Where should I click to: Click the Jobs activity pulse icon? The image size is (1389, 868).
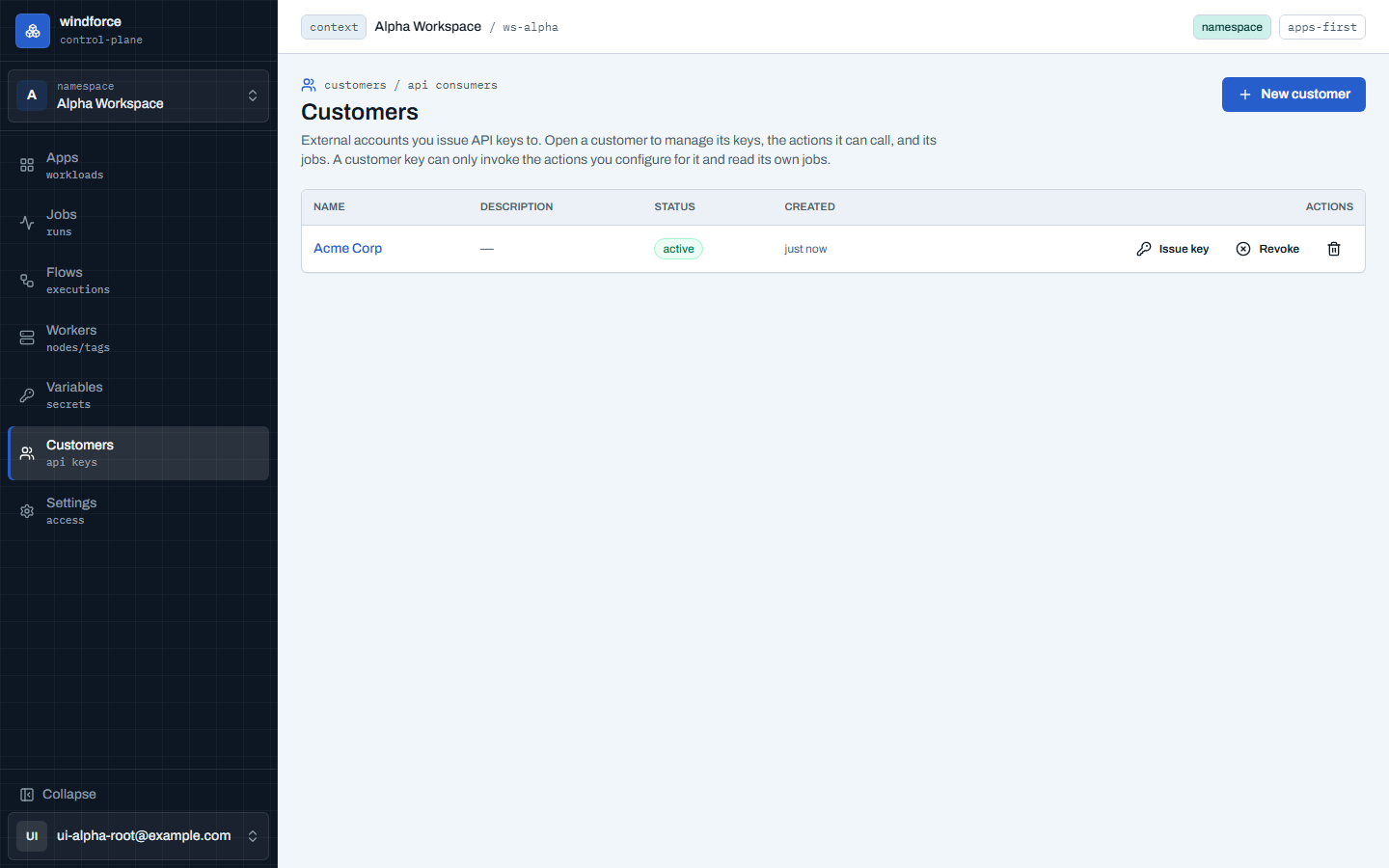(x=27, y=223)
